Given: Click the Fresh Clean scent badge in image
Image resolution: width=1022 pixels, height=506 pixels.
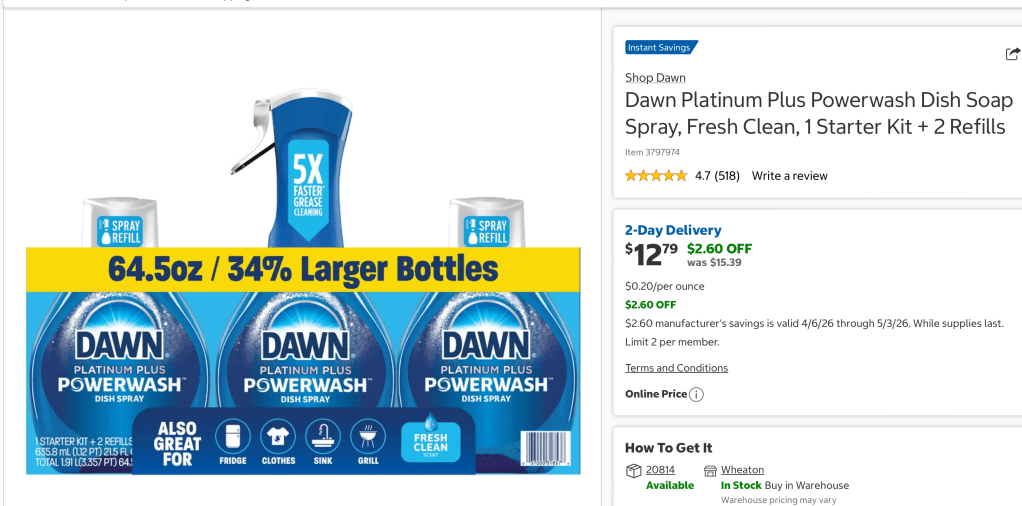Looking at the screenshot, I should [431, 440].
